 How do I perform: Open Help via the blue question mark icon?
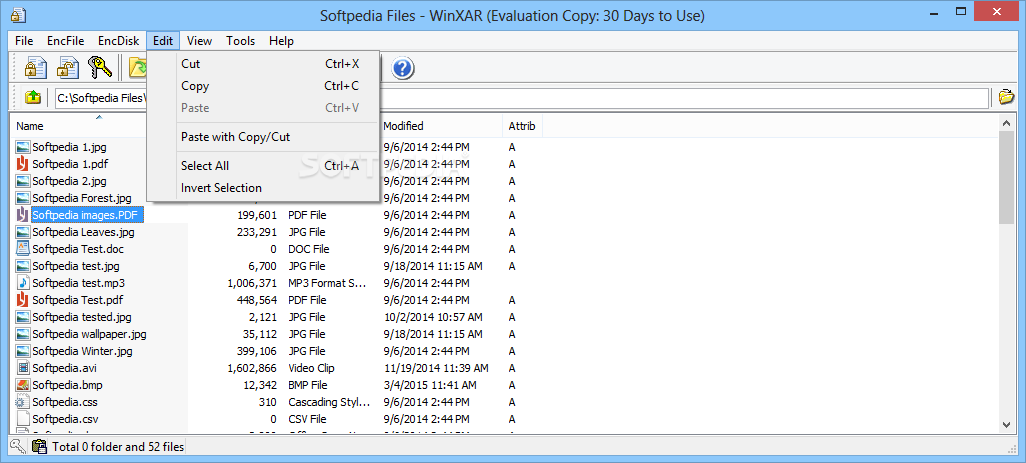(402, 68)
